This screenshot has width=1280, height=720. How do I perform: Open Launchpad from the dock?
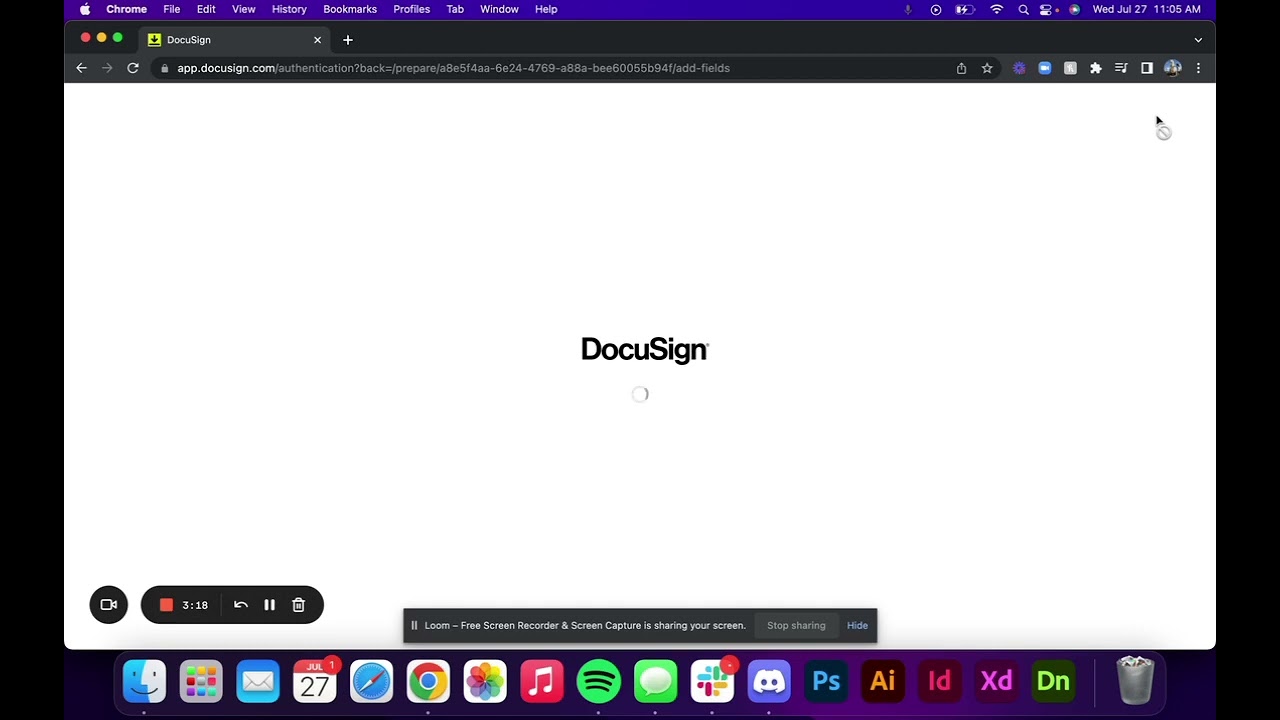coord(201,682)
